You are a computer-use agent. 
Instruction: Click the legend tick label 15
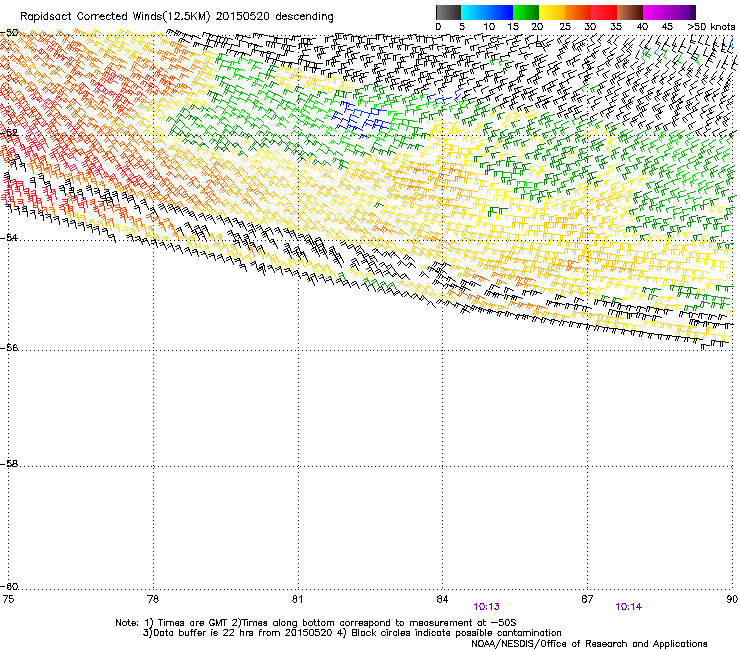pyautogui.click(x=513, y=27)
